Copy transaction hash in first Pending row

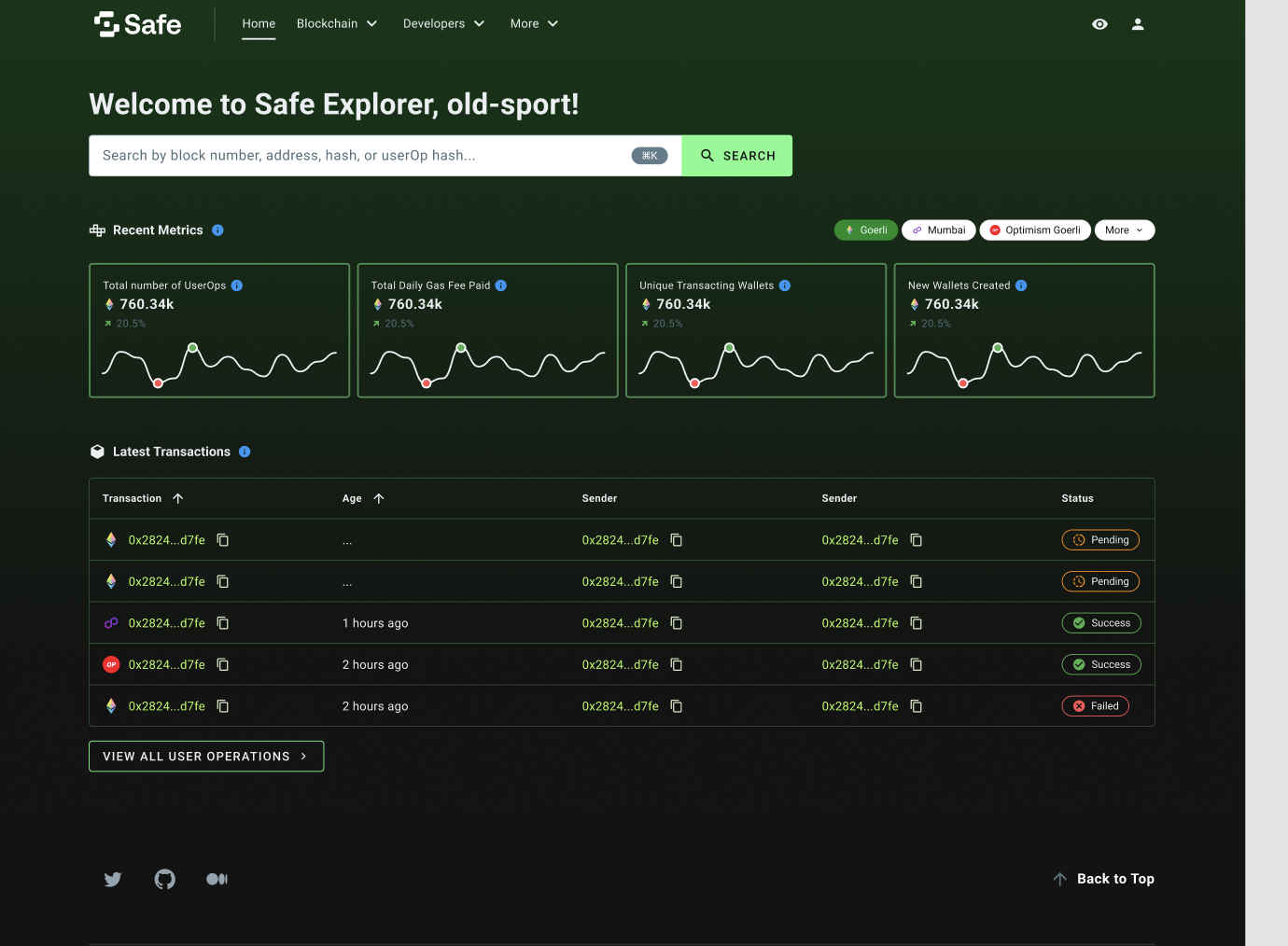(x=223, y=540)
